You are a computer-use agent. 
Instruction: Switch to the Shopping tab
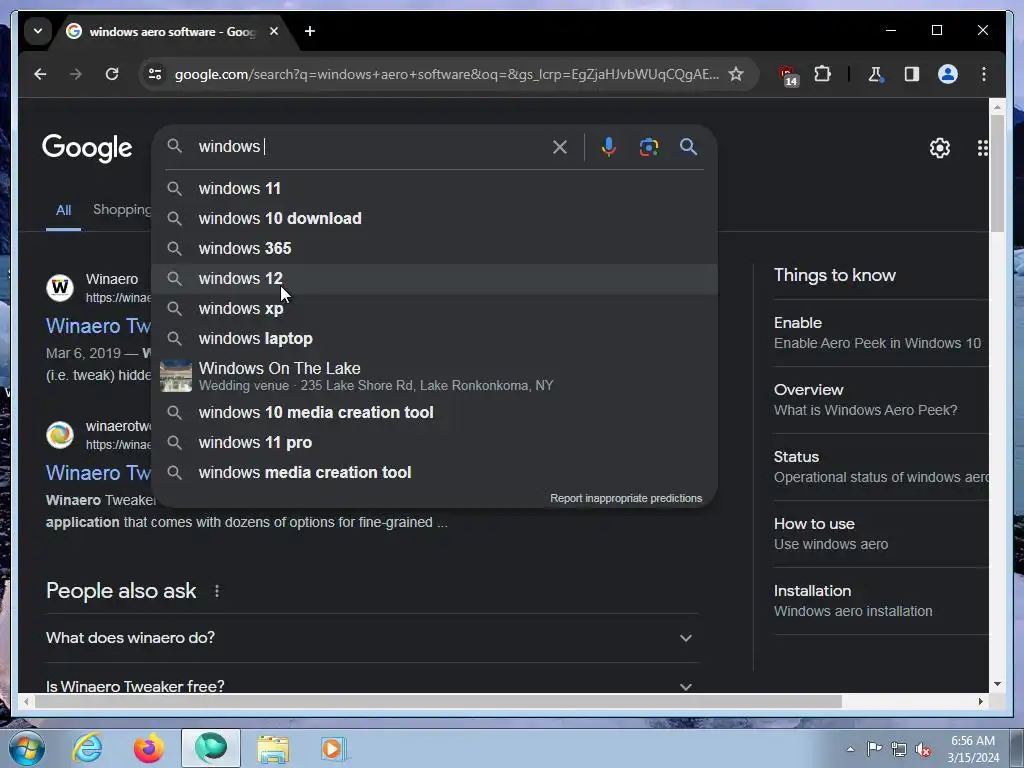tap(122, 210)
